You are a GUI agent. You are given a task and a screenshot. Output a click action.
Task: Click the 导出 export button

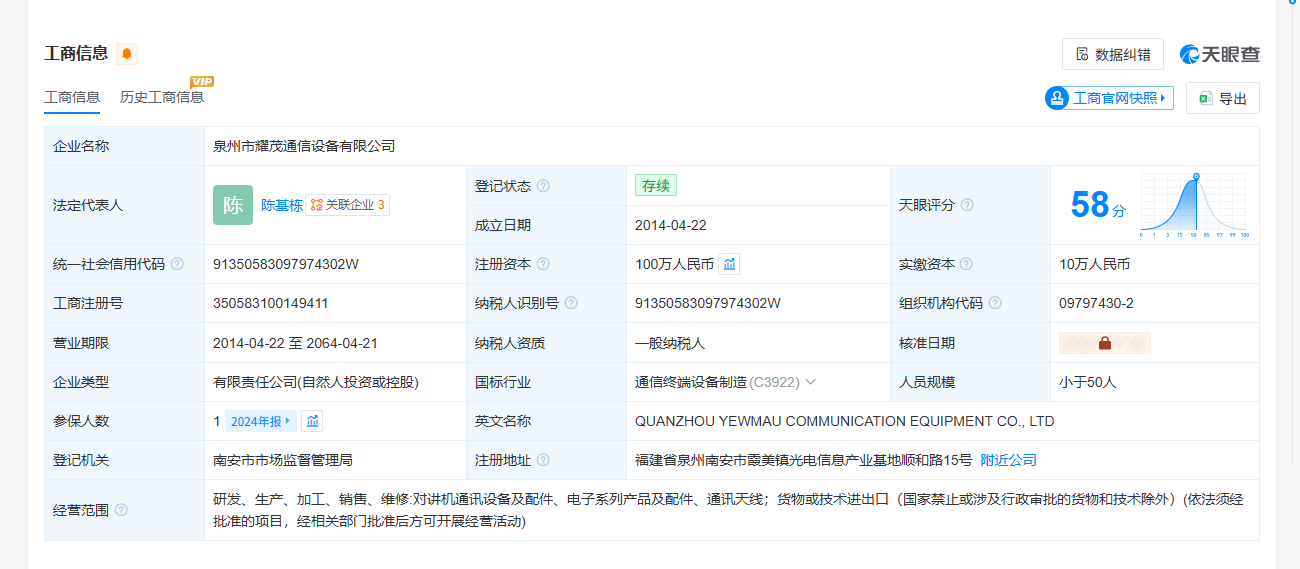coord(1222,98)
